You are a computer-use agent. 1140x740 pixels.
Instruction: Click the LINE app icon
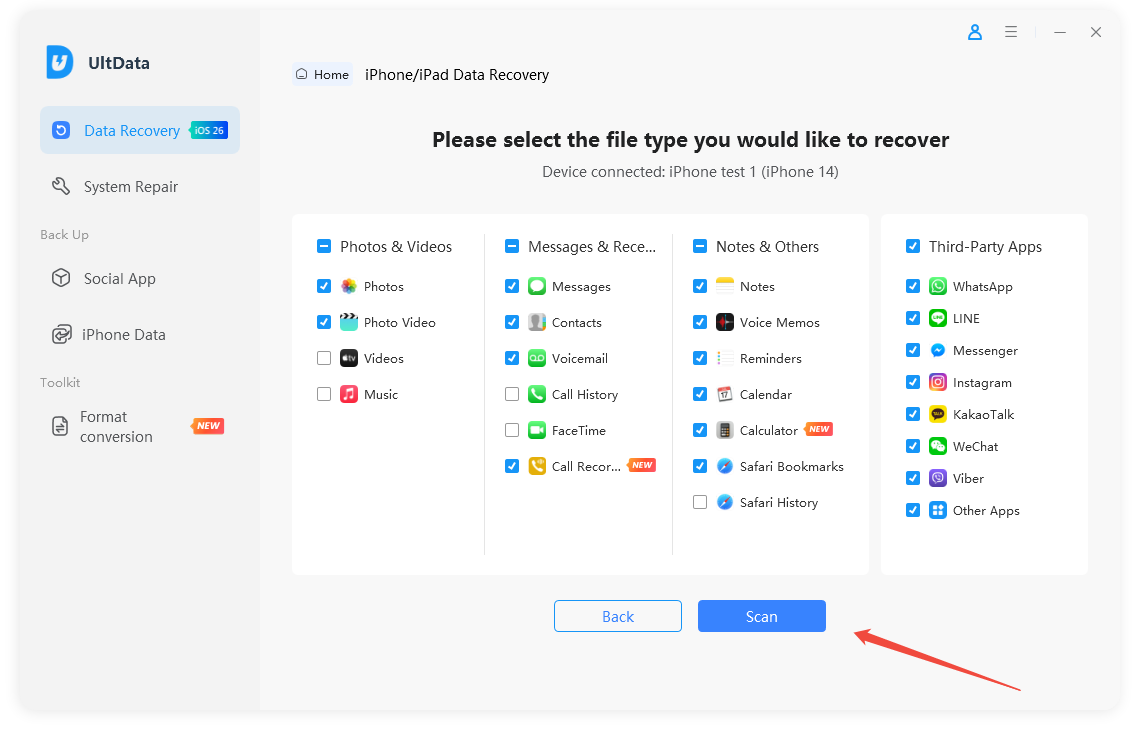938,318
